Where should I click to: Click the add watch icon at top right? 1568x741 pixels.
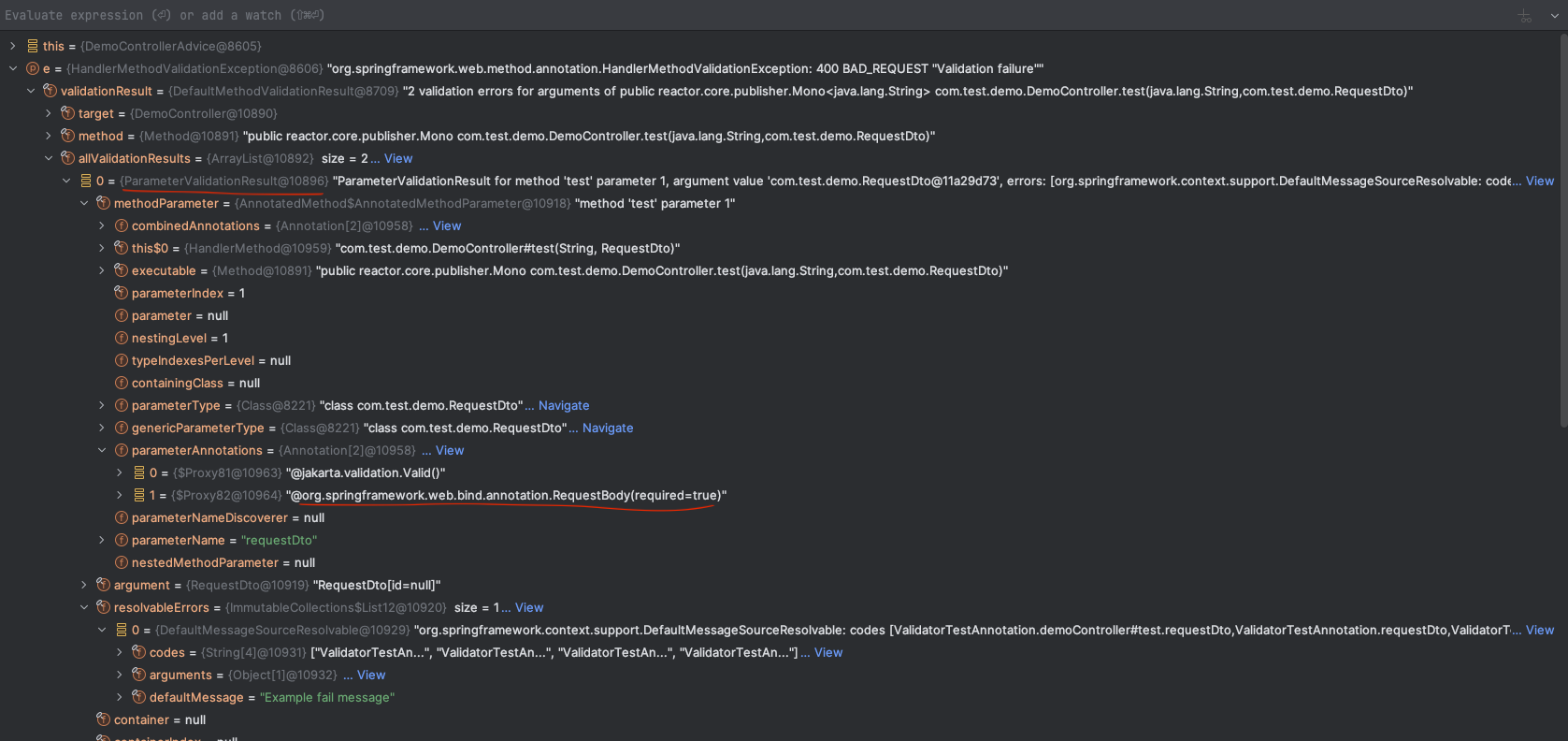[x=1525, y=16]
